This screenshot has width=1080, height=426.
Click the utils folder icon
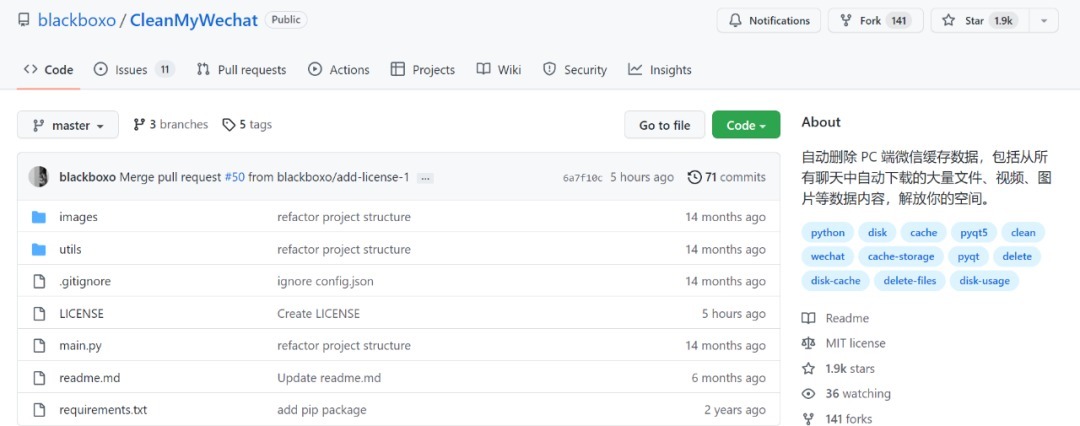click(x=39, y=249)
